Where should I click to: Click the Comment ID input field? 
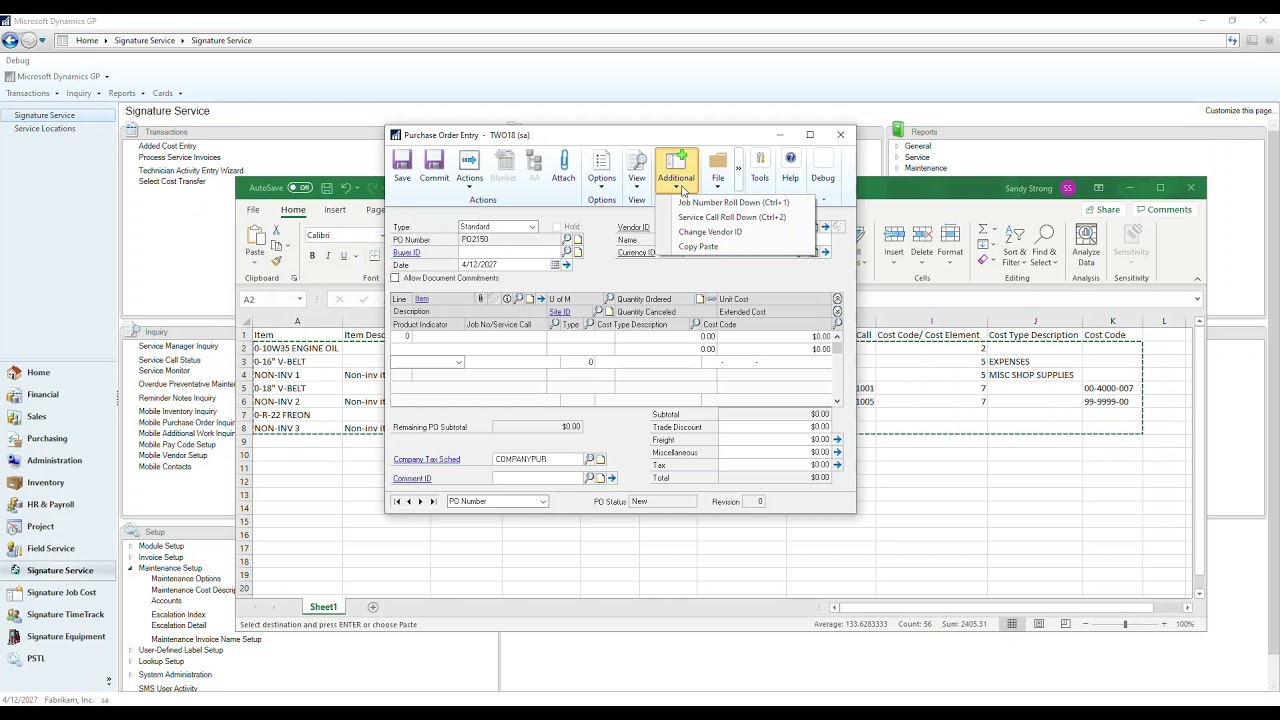click(537, 478)
